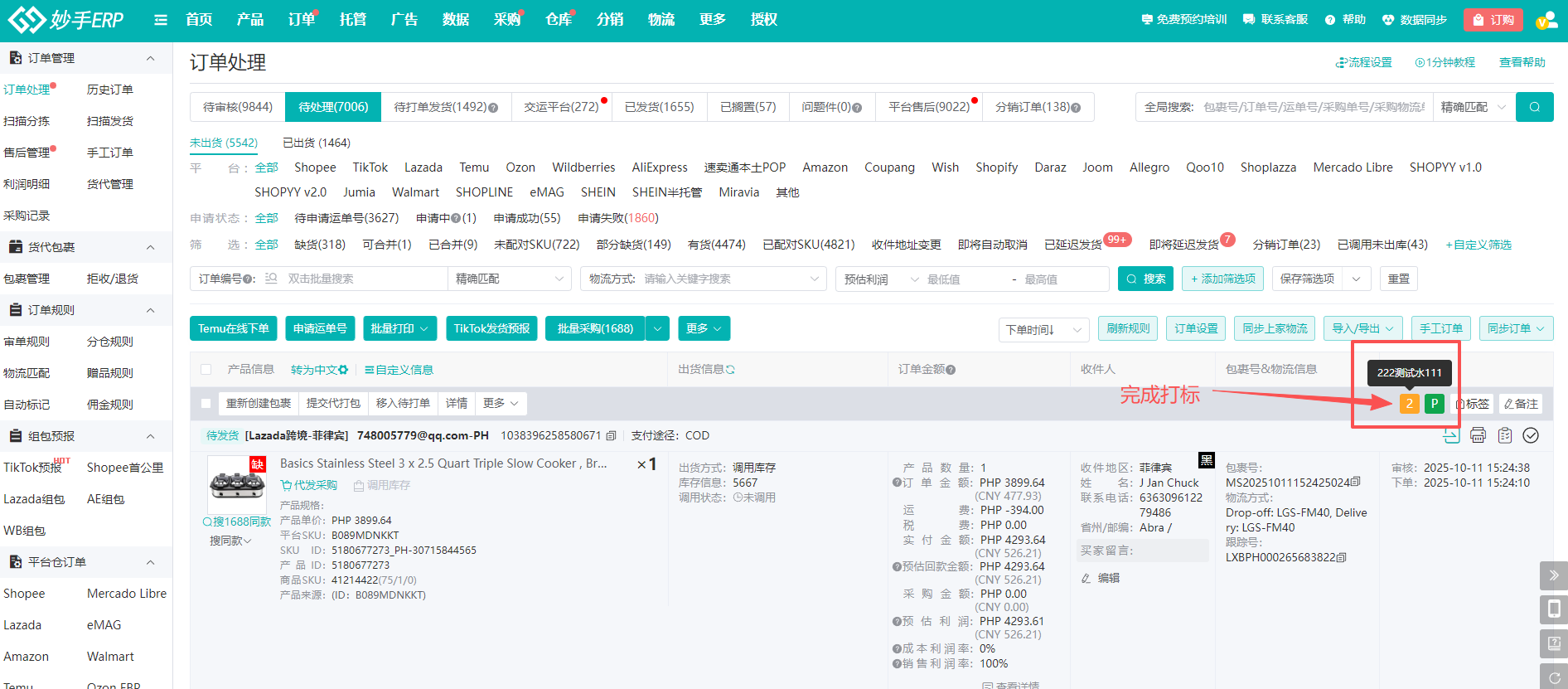Refresh the 出货信息 column via its icon
1568x689 pixels.
click(730, 370)
